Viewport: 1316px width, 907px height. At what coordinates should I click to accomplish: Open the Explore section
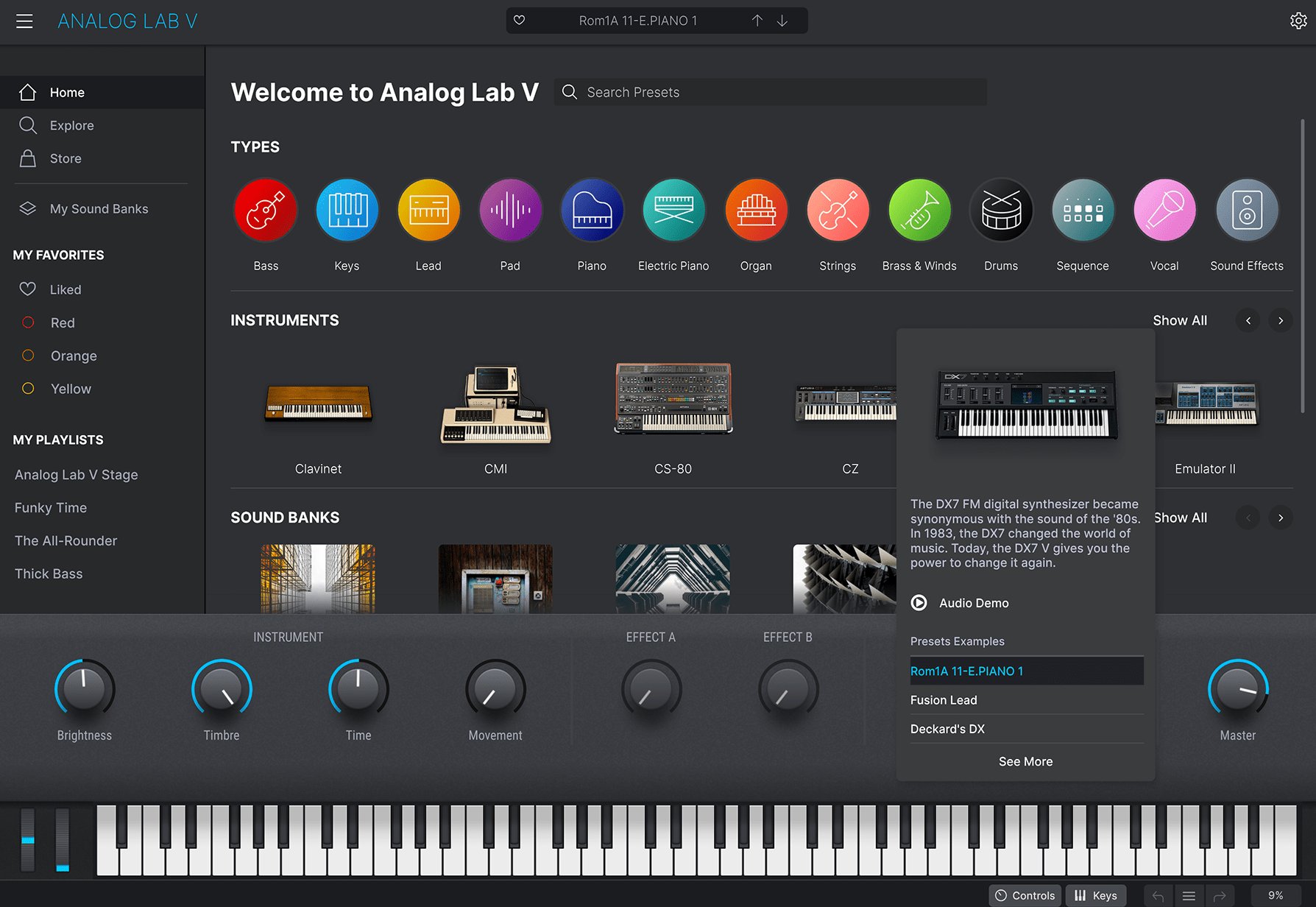pyautogui.click(x=71, y=125)
